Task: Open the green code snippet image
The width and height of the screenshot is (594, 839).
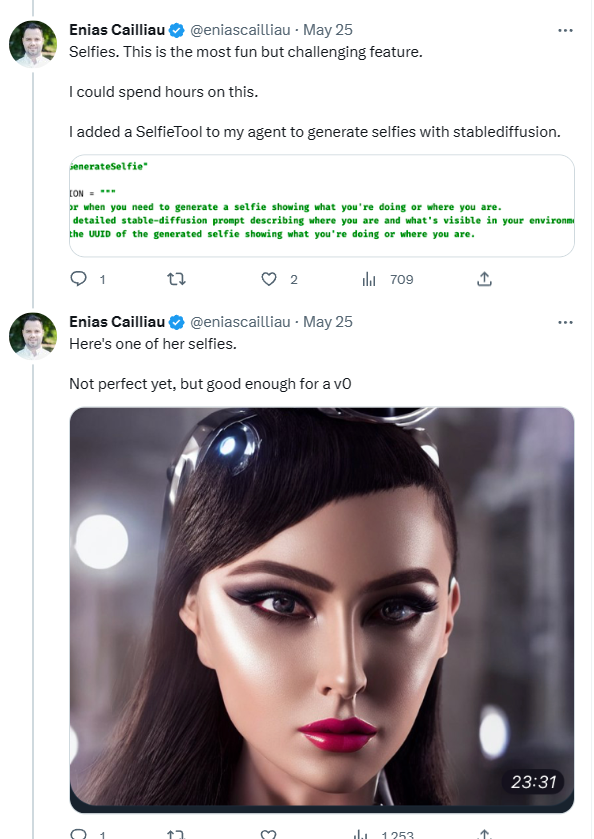Action: 322,206
